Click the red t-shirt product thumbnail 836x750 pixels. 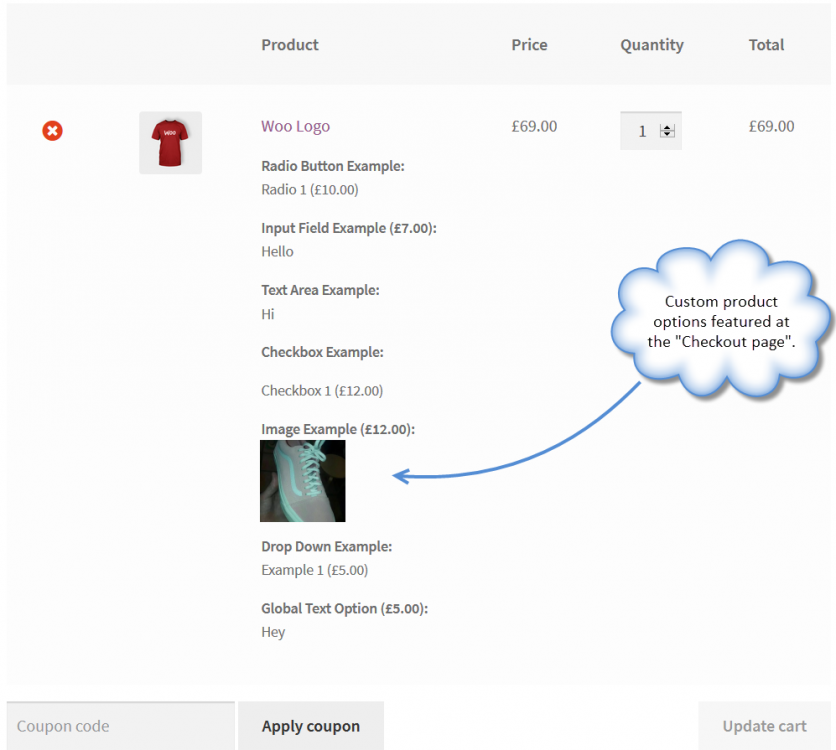170,142
